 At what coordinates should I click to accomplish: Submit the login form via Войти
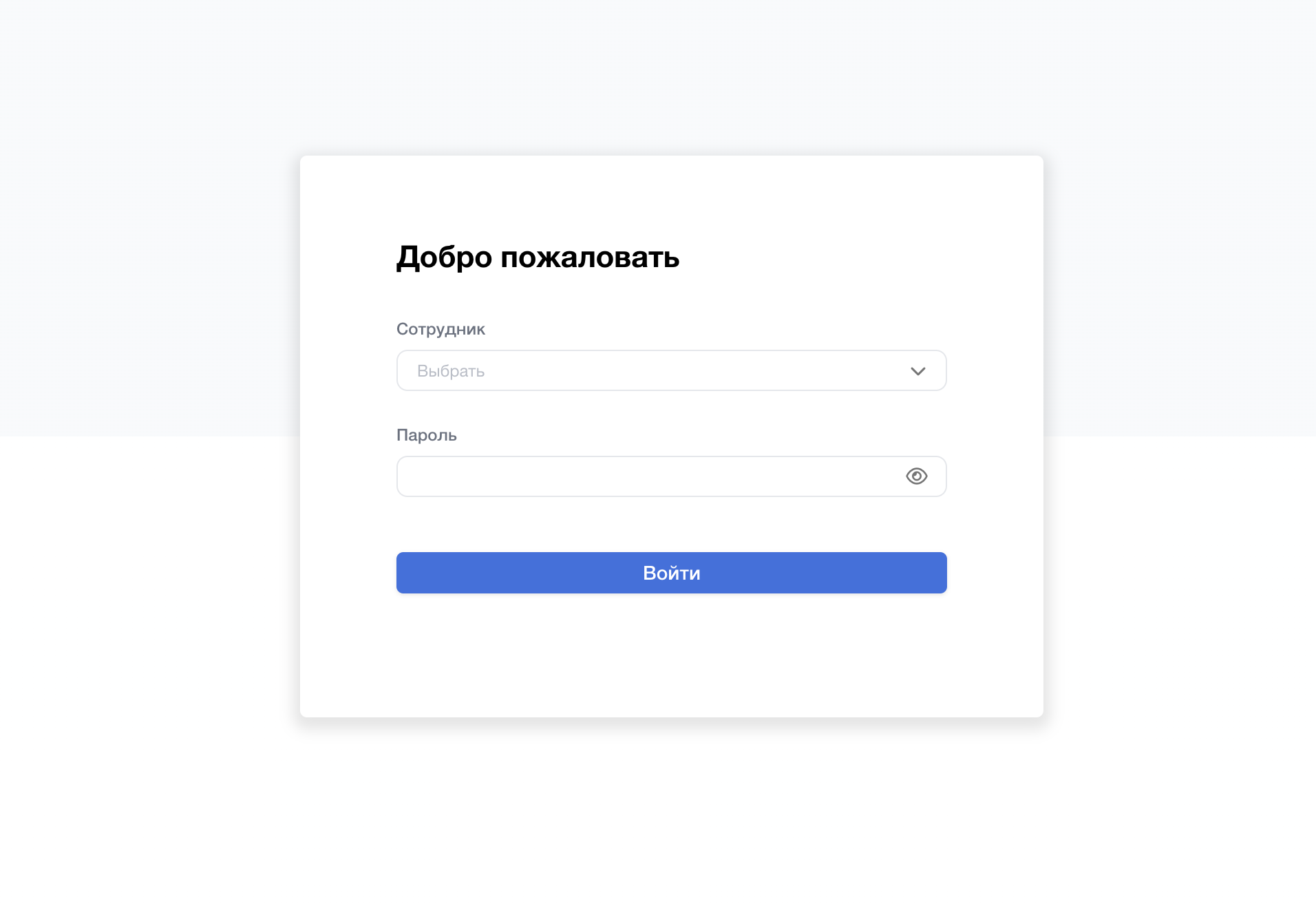pos(671,573)
